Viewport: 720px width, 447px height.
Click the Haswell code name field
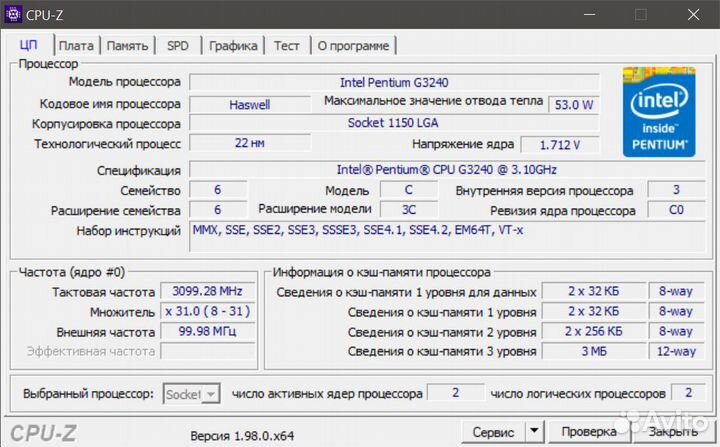tap(250, 105)
